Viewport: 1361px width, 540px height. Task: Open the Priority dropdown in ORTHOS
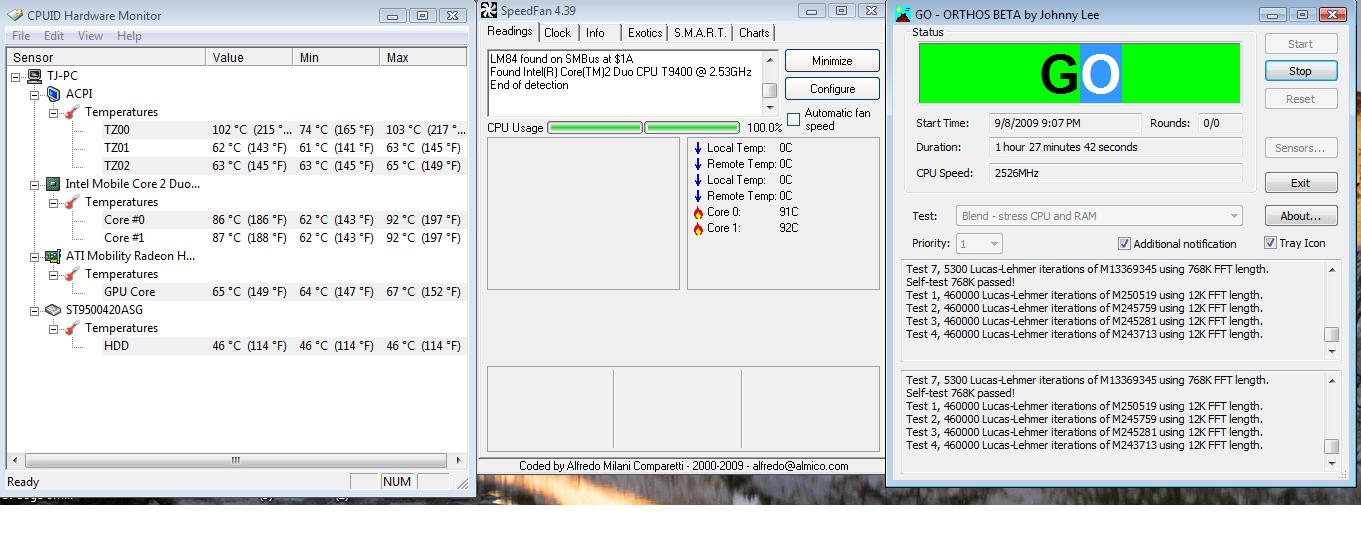[x=979, y=243]
